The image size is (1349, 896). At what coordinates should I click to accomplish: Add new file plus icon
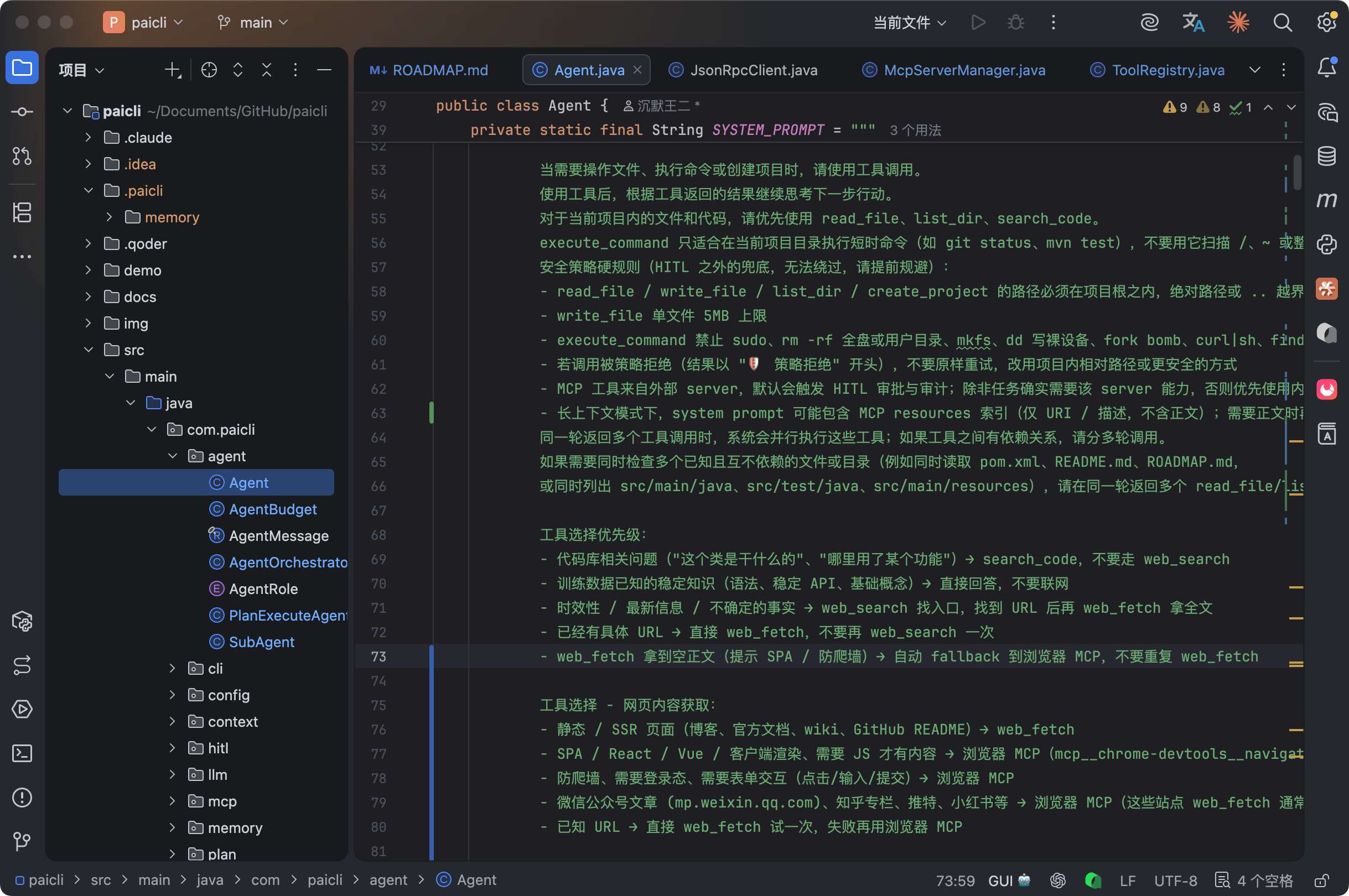(x=173, y=70)
